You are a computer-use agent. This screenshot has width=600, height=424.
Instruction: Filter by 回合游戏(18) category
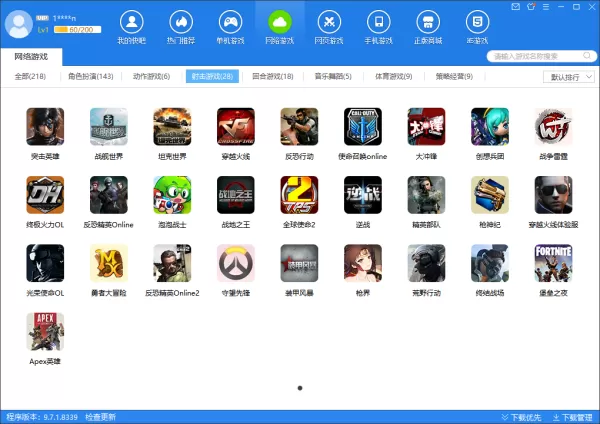273,77
